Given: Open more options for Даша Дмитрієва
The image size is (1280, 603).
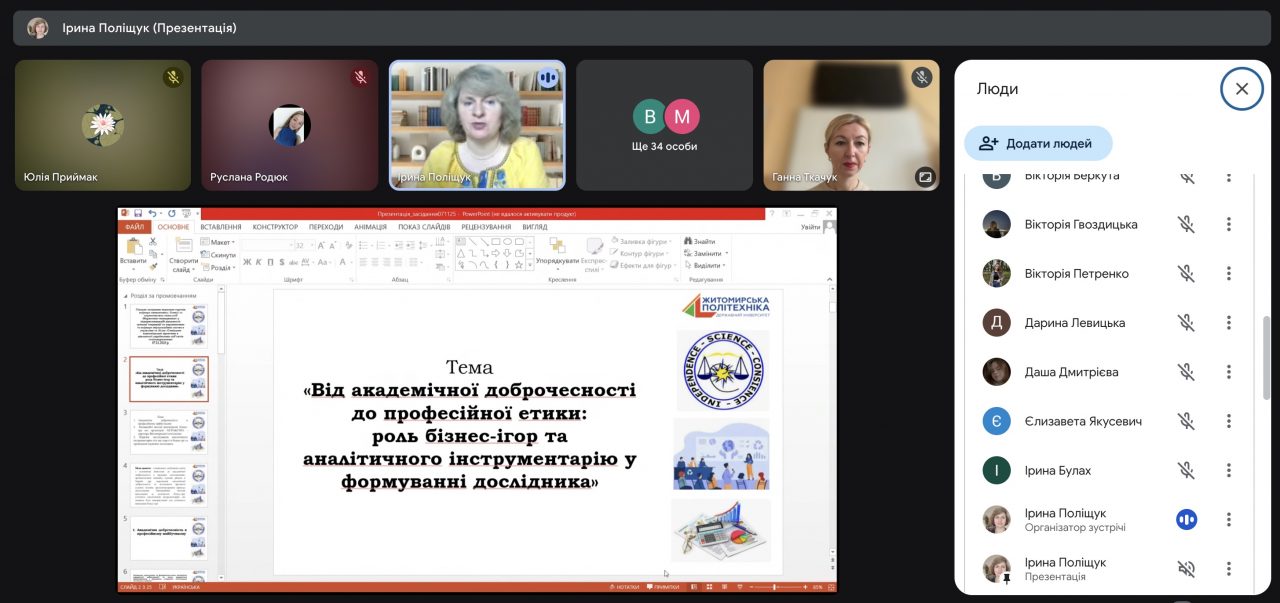Looking at the screenshot, I should point(1229,372).
